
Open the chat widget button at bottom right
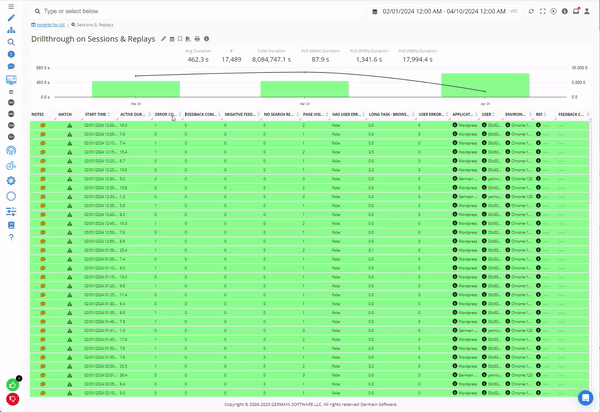point(585,397)
